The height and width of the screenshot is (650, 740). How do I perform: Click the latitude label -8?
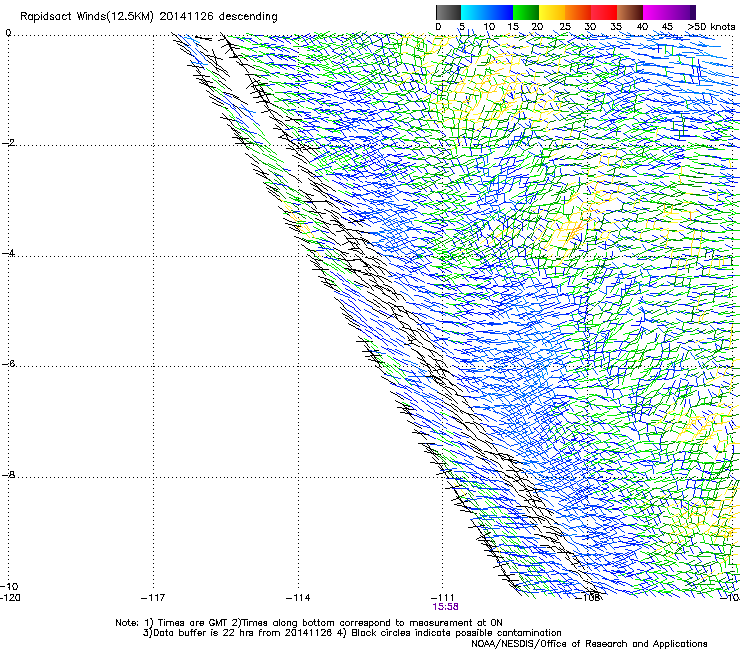pos(8,475)
